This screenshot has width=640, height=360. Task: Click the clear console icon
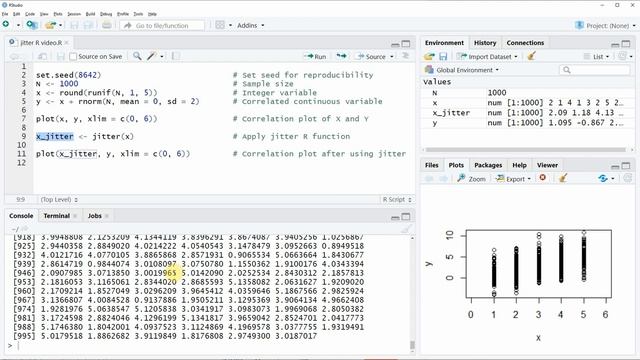(x=405, y=229)
